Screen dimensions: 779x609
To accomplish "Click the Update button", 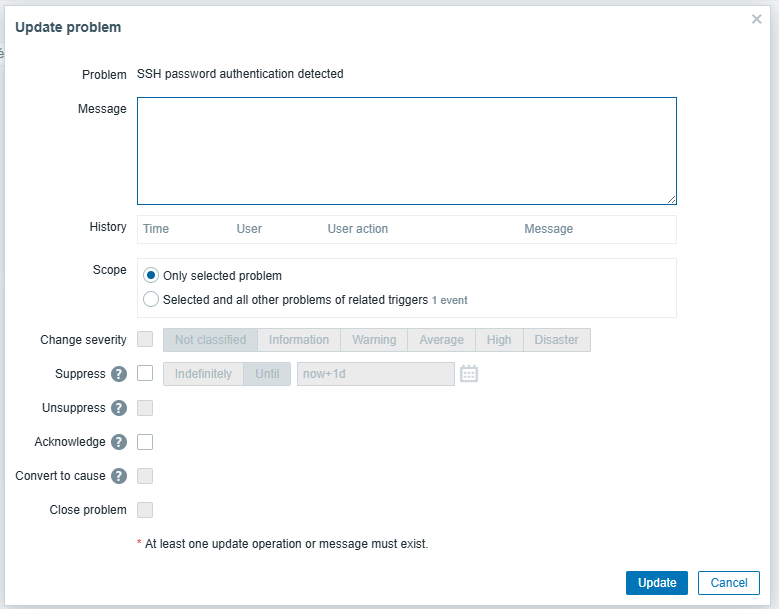I will coord(657,583).
